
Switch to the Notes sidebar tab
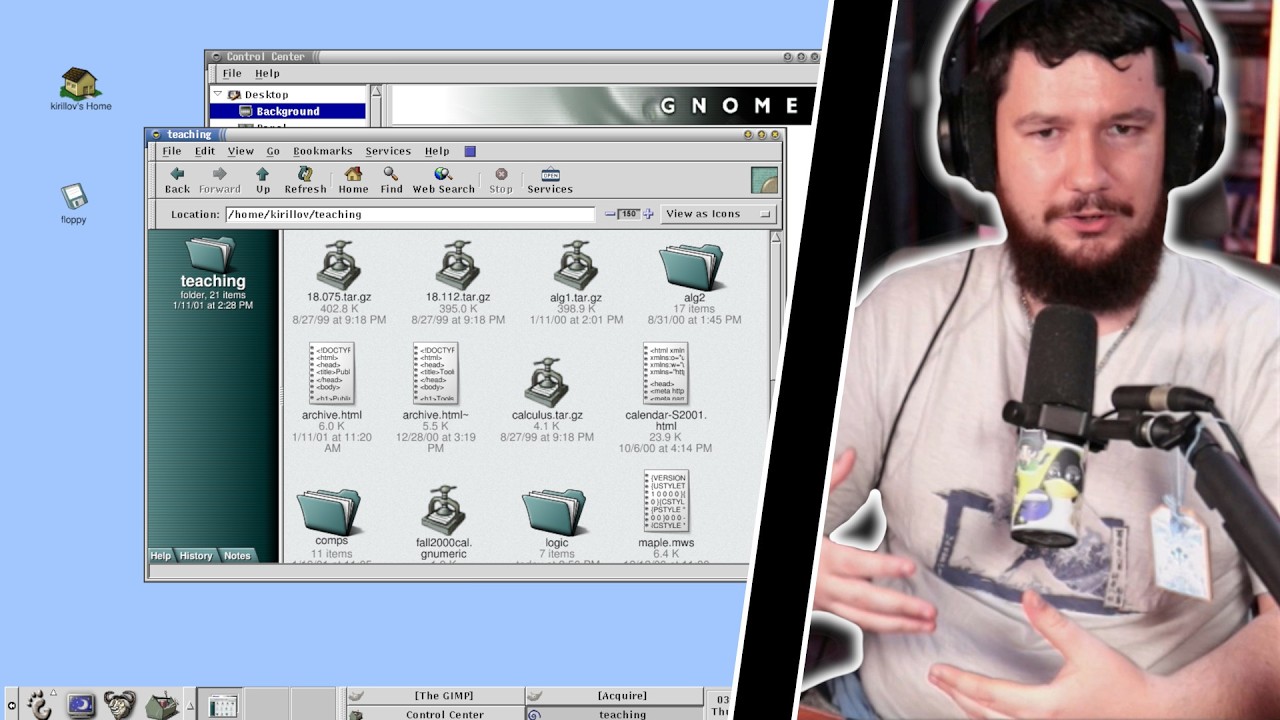(x=236, y=556)
